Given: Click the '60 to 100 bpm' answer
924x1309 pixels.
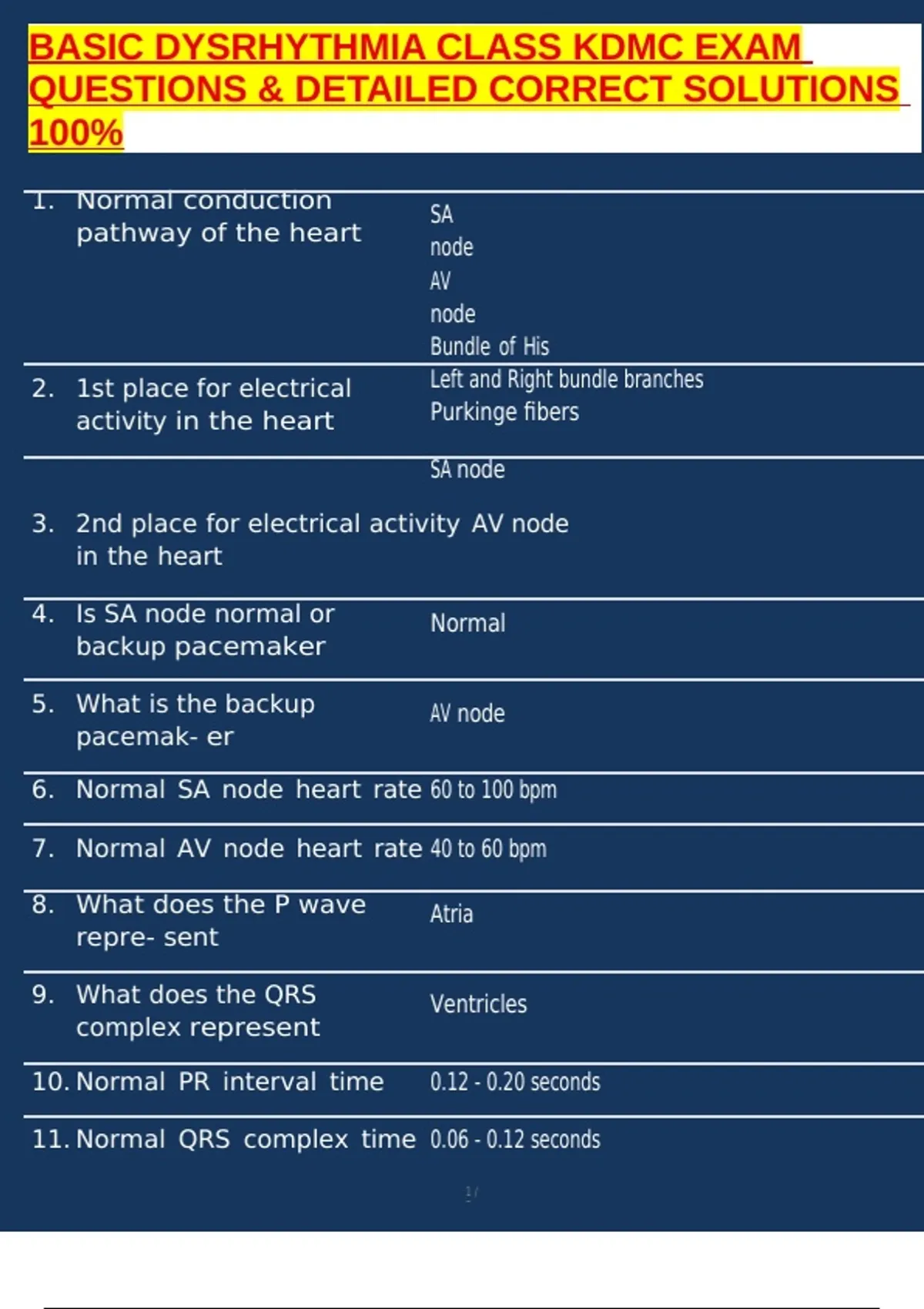Looking at the screenshot, I should (493, 790).
